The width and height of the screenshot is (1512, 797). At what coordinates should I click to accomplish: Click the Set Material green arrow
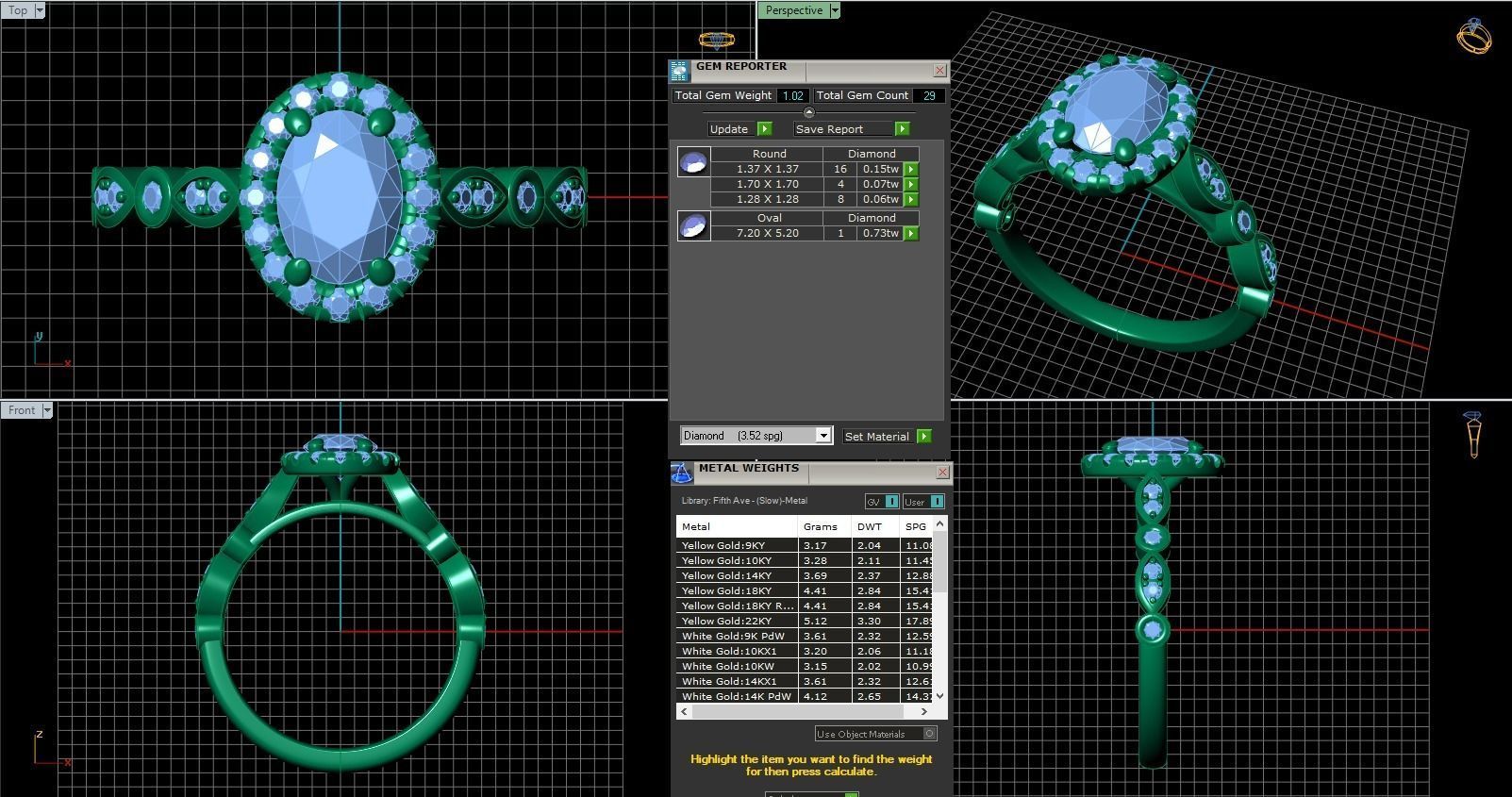point(924,436)
